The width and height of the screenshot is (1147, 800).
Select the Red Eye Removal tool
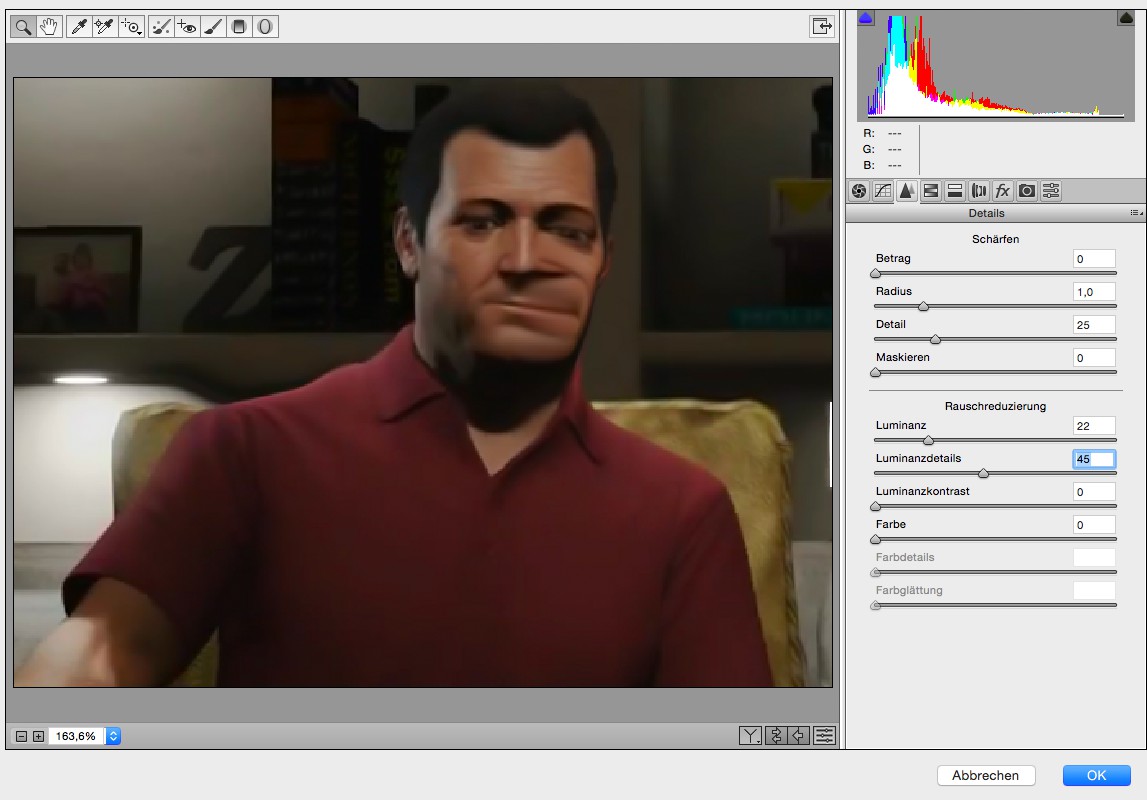(186, 27)
